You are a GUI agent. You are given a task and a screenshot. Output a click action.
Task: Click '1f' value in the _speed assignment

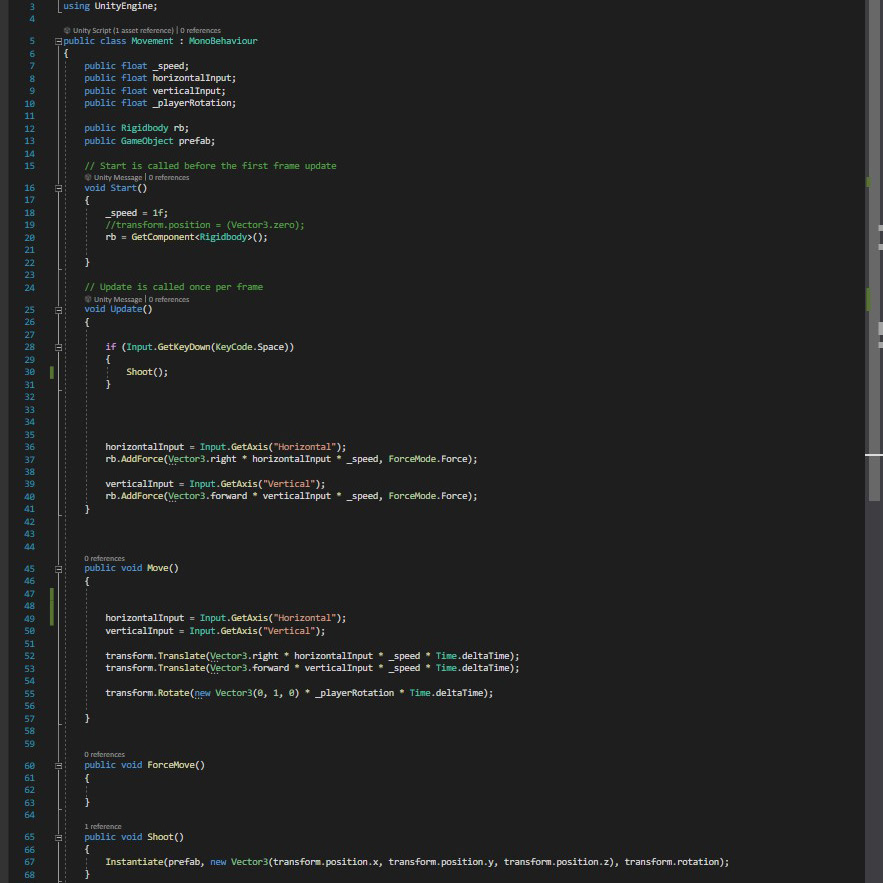pyautogui.click(x=158, y=213)
